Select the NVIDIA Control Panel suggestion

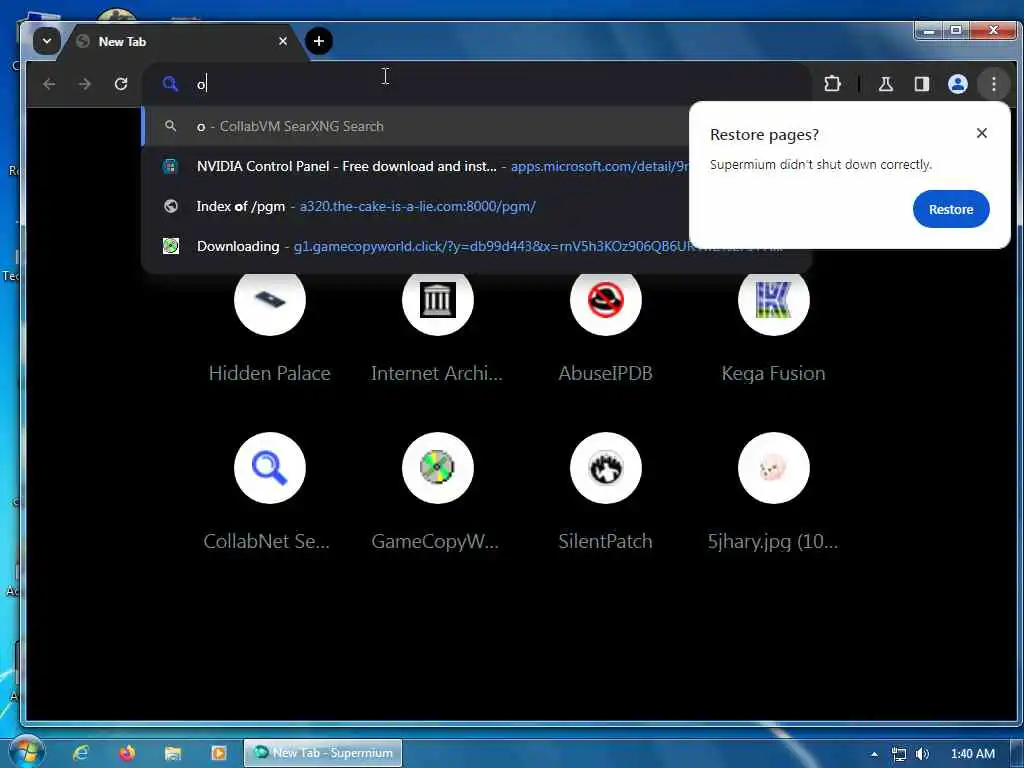click(415, 167)
